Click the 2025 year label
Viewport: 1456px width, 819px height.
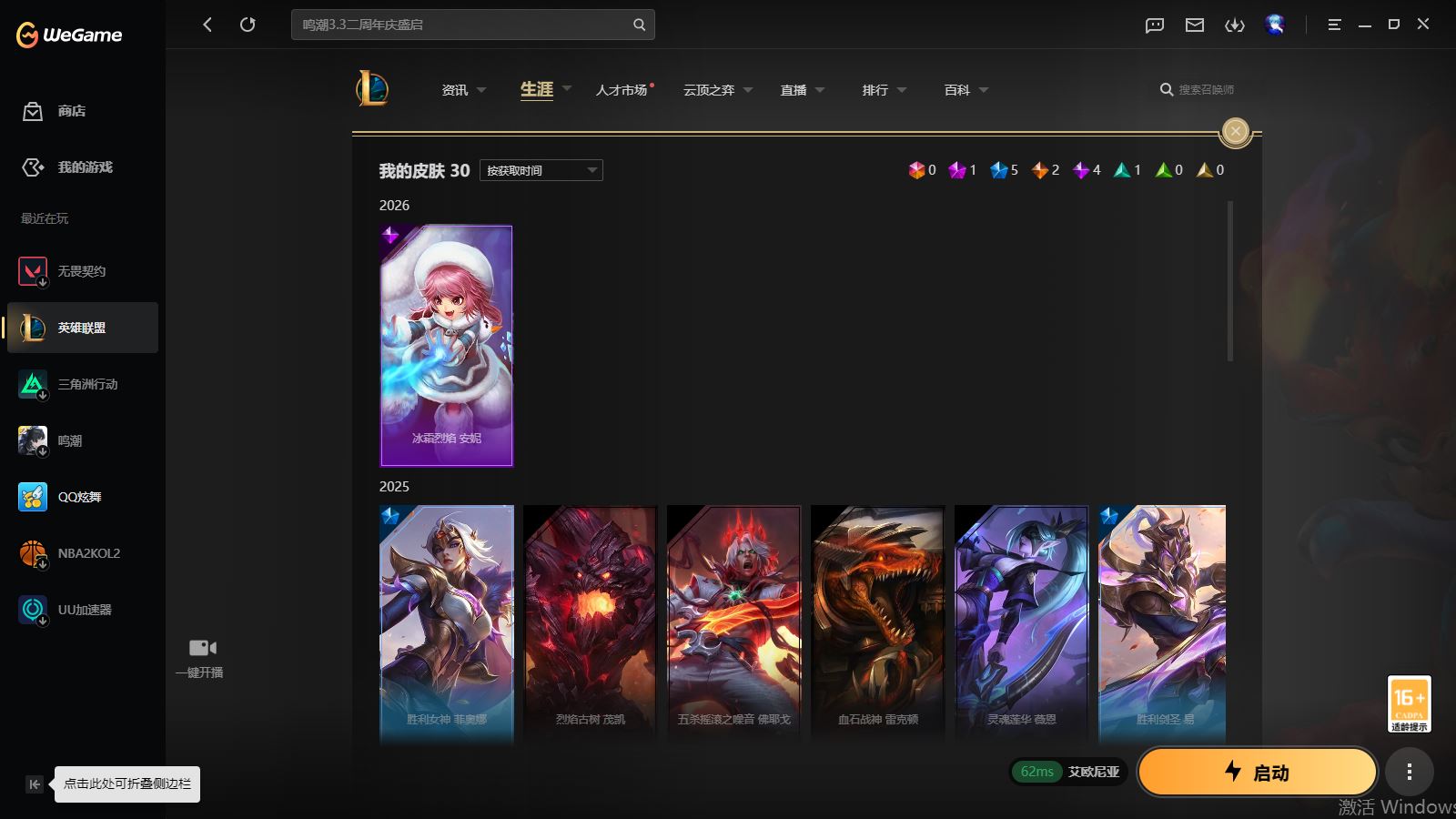point(394,487)
